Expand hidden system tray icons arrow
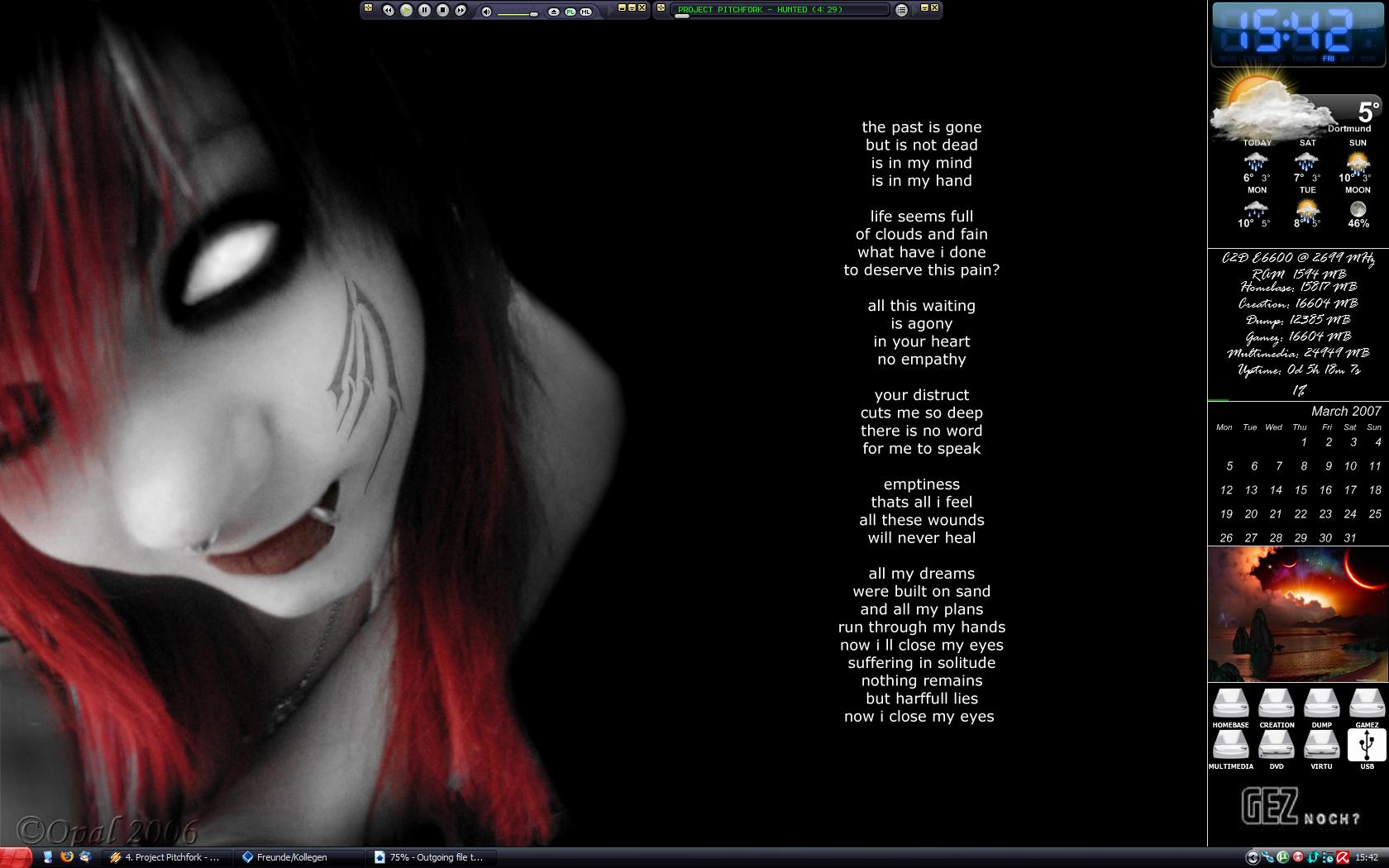The height and width of the screenshot is (868, 1389). click(1253, 857)
